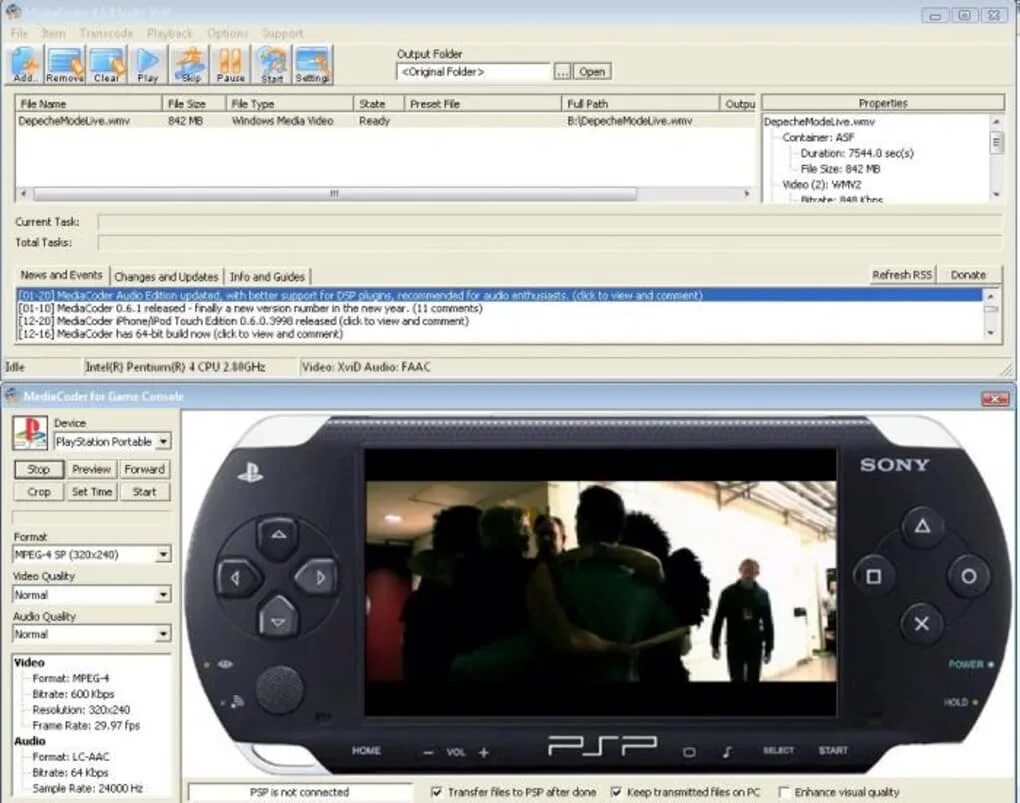Screen dimensions: 1020x803
Task: Click the Pause toolbar icon
Action: coord(230,65)
